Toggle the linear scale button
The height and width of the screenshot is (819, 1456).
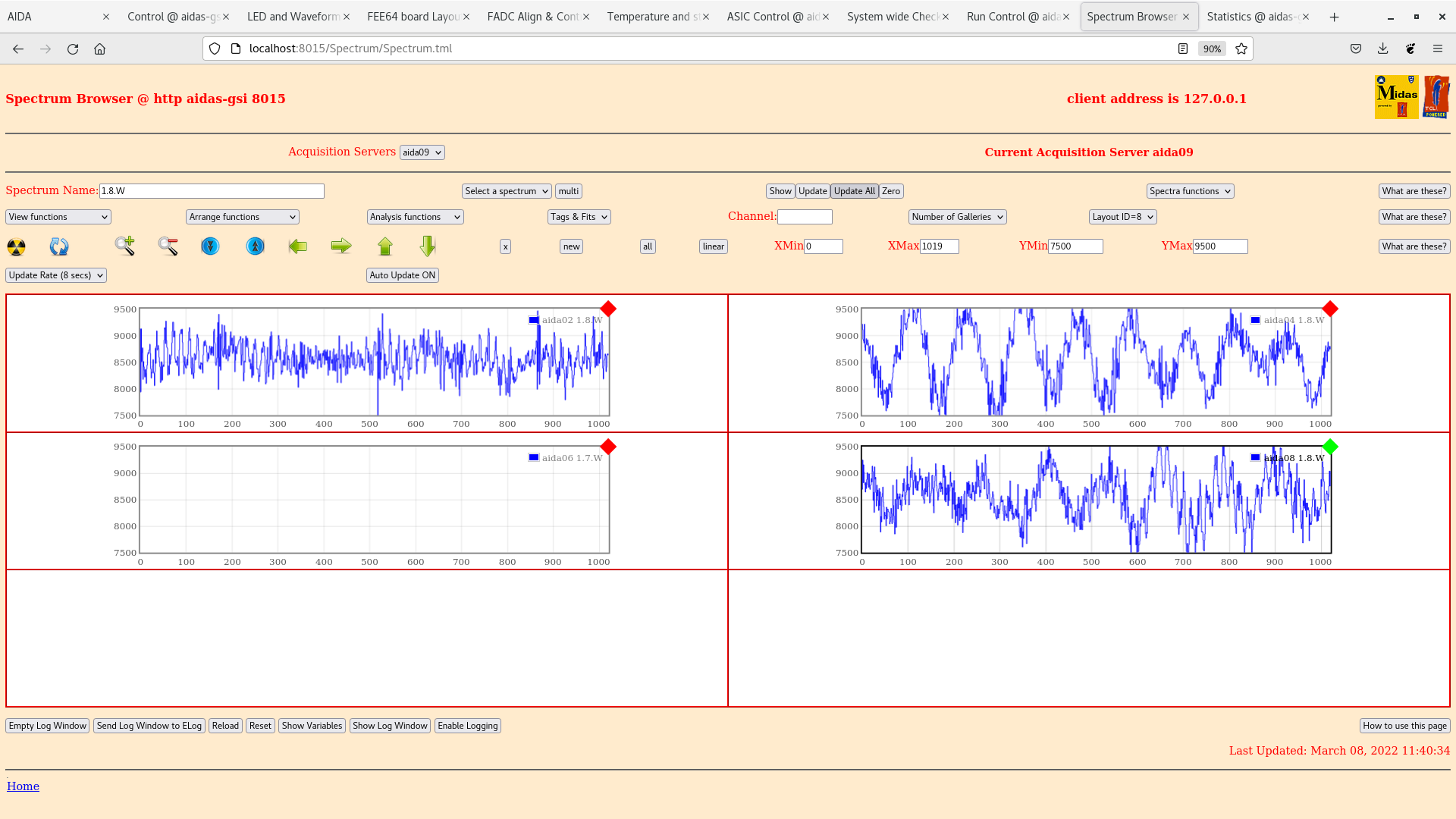point(713,246)
